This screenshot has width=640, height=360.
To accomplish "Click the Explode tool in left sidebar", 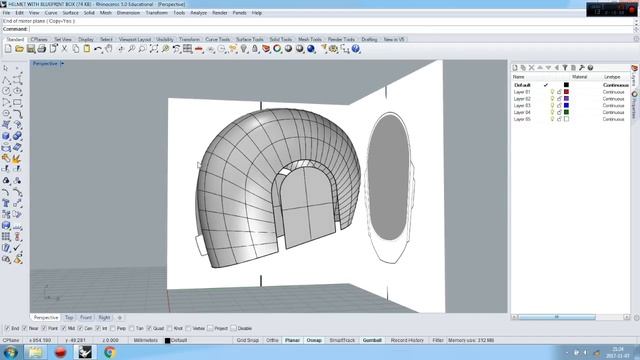I will tap(17, 159).
